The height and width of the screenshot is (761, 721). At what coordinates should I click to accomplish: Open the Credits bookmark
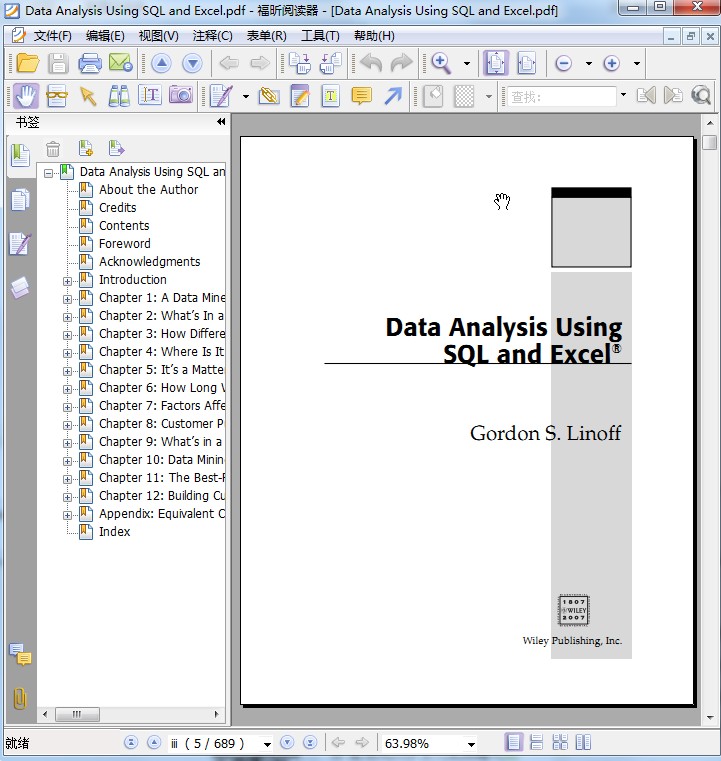pyautogui.click(x=117, y=208)
